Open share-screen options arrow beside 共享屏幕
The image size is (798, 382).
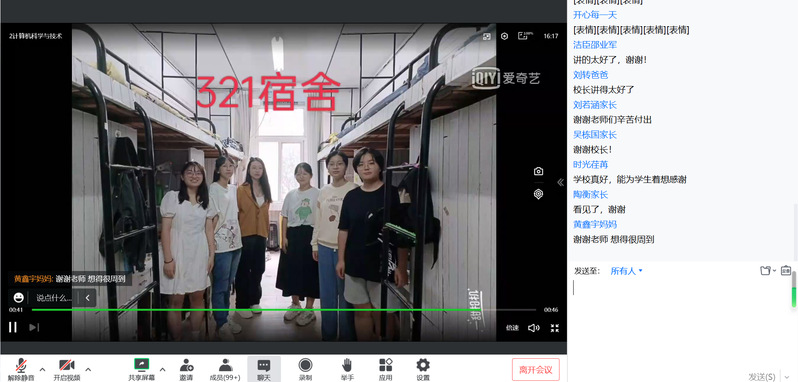pos(163,369)
